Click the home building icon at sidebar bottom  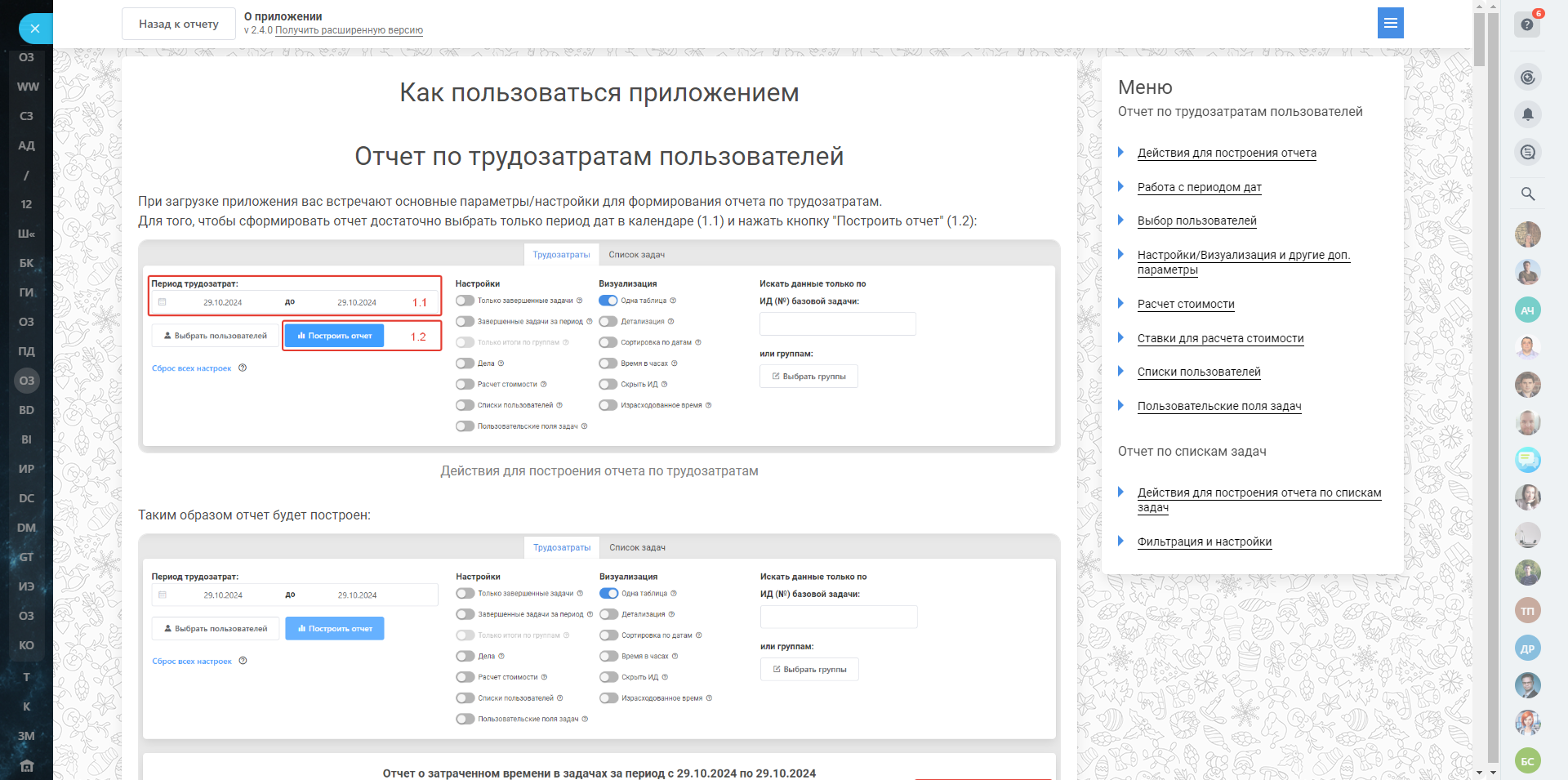coord(26,766)
